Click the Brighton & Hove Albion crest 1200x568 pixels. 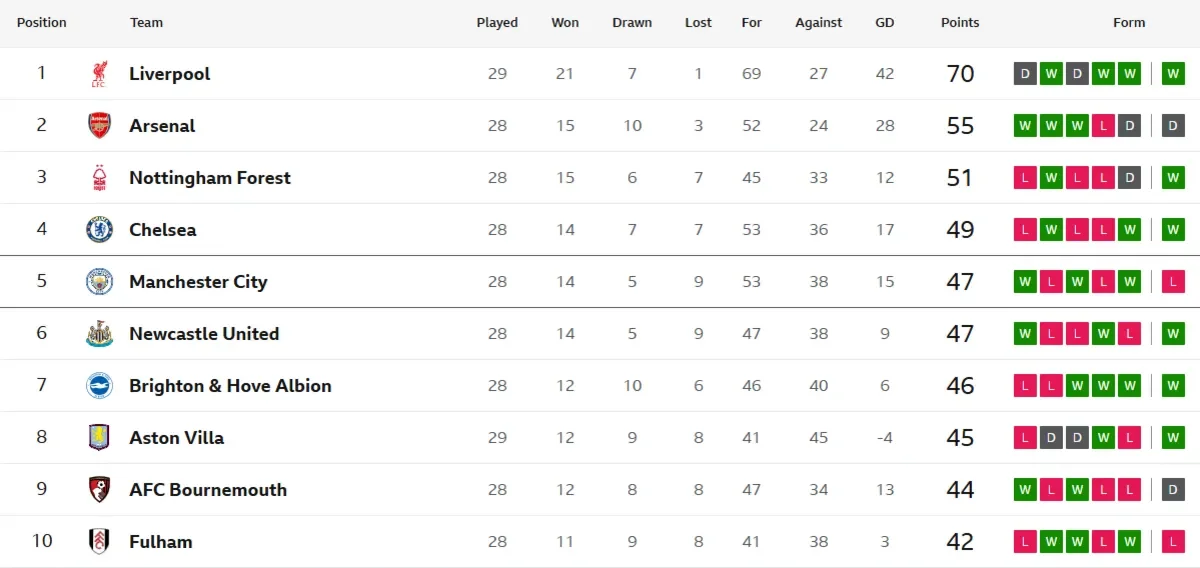coord(99,386)
